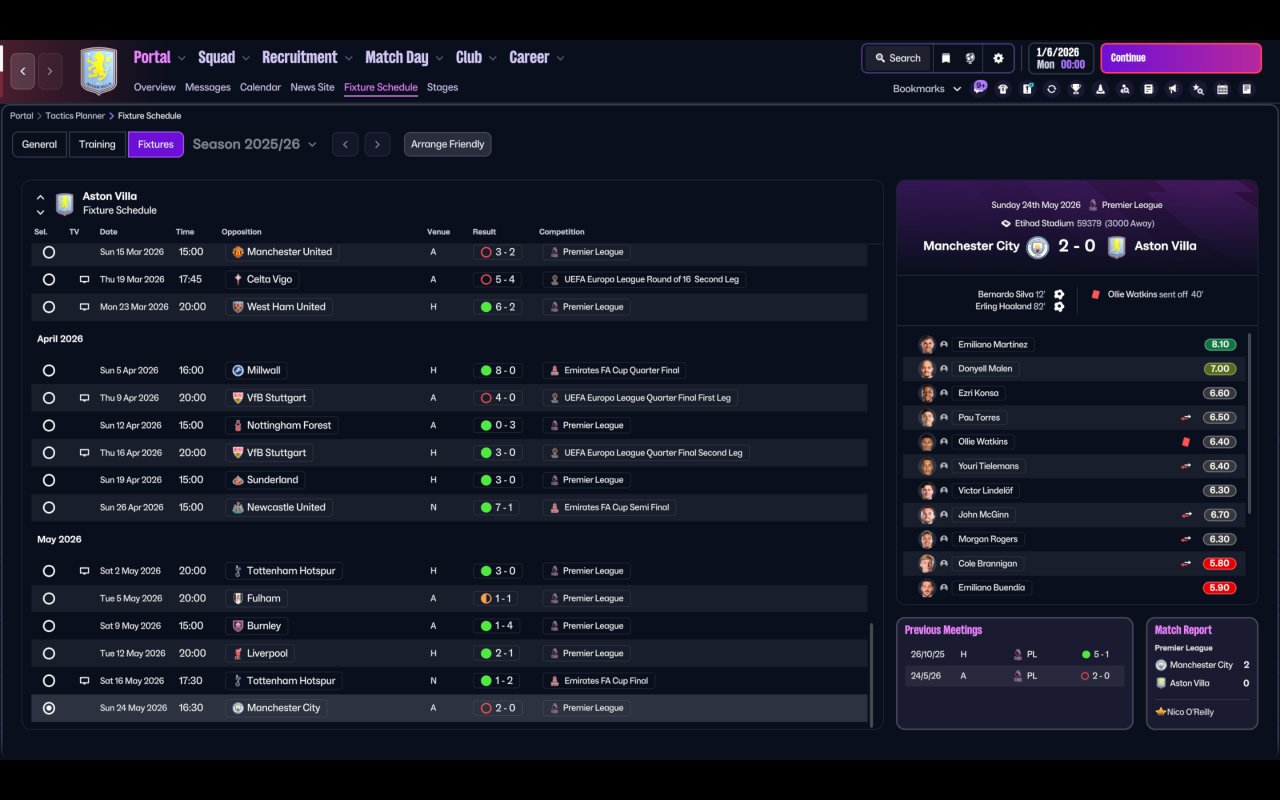Select the Manchester United fixture radio button

49,252
